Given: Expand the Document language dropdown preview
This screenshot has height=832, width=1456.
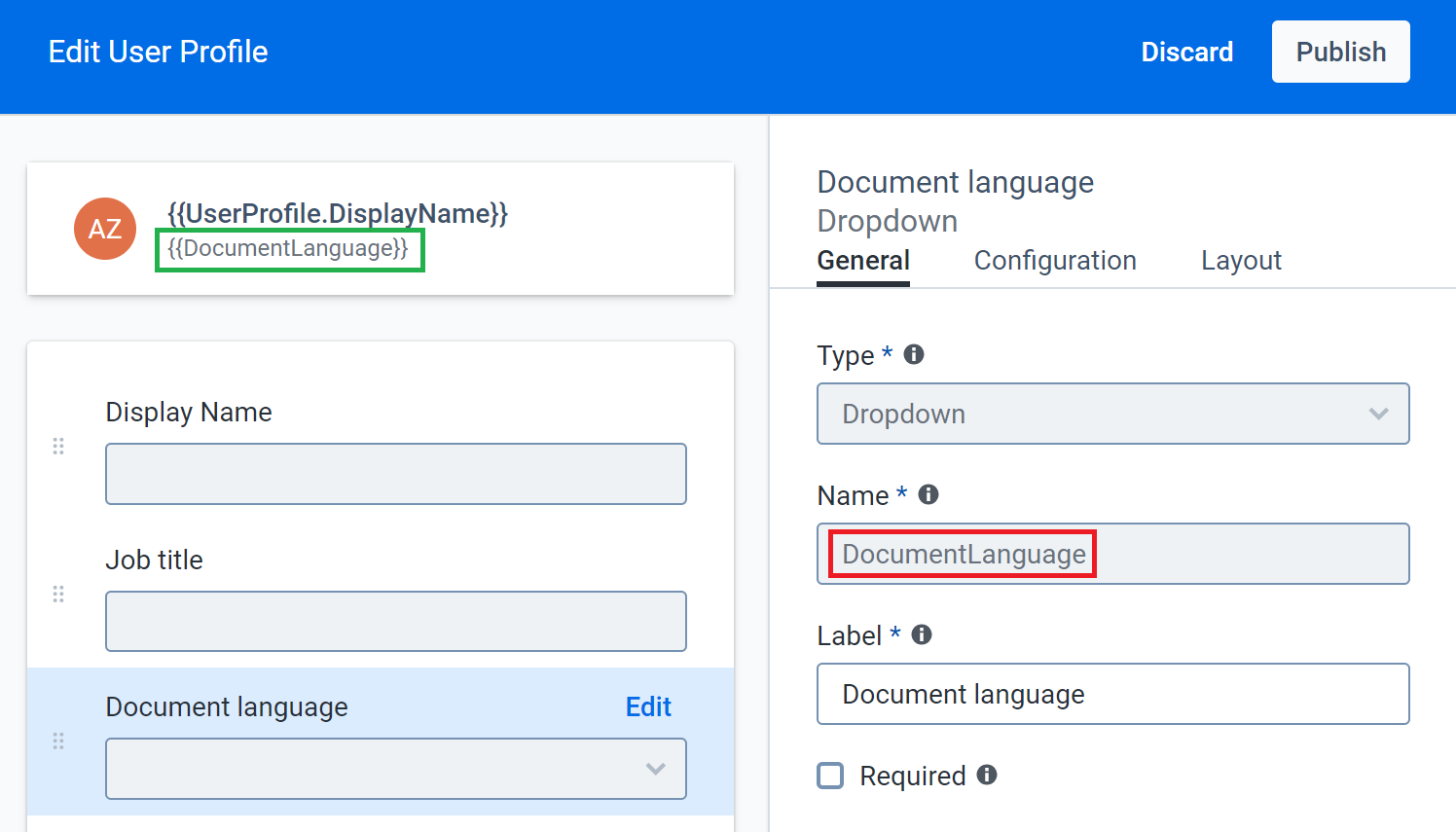Looking at the screenshot, I should pos(395,769).
